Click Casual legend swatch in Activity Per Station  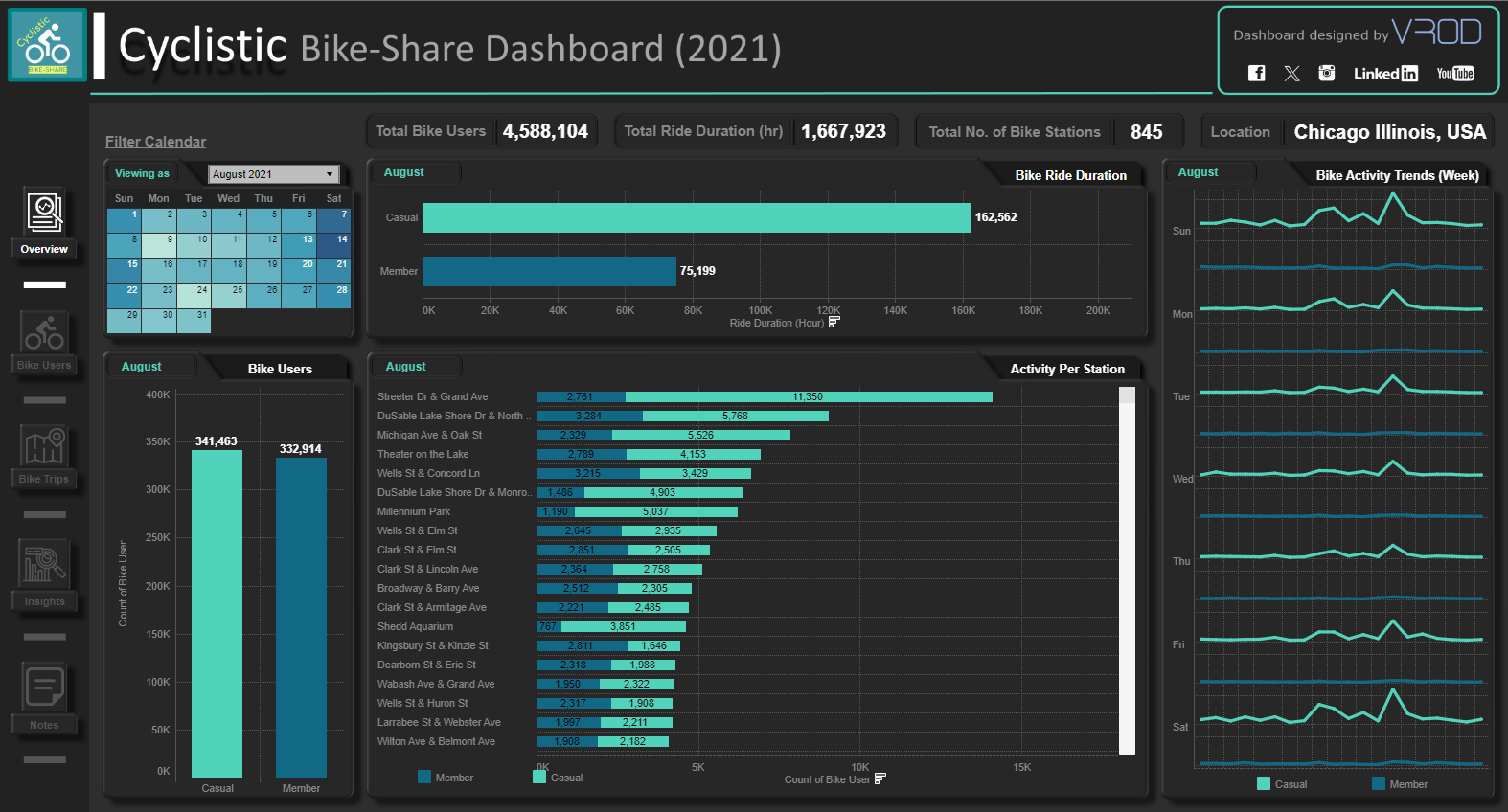(539, 777)
